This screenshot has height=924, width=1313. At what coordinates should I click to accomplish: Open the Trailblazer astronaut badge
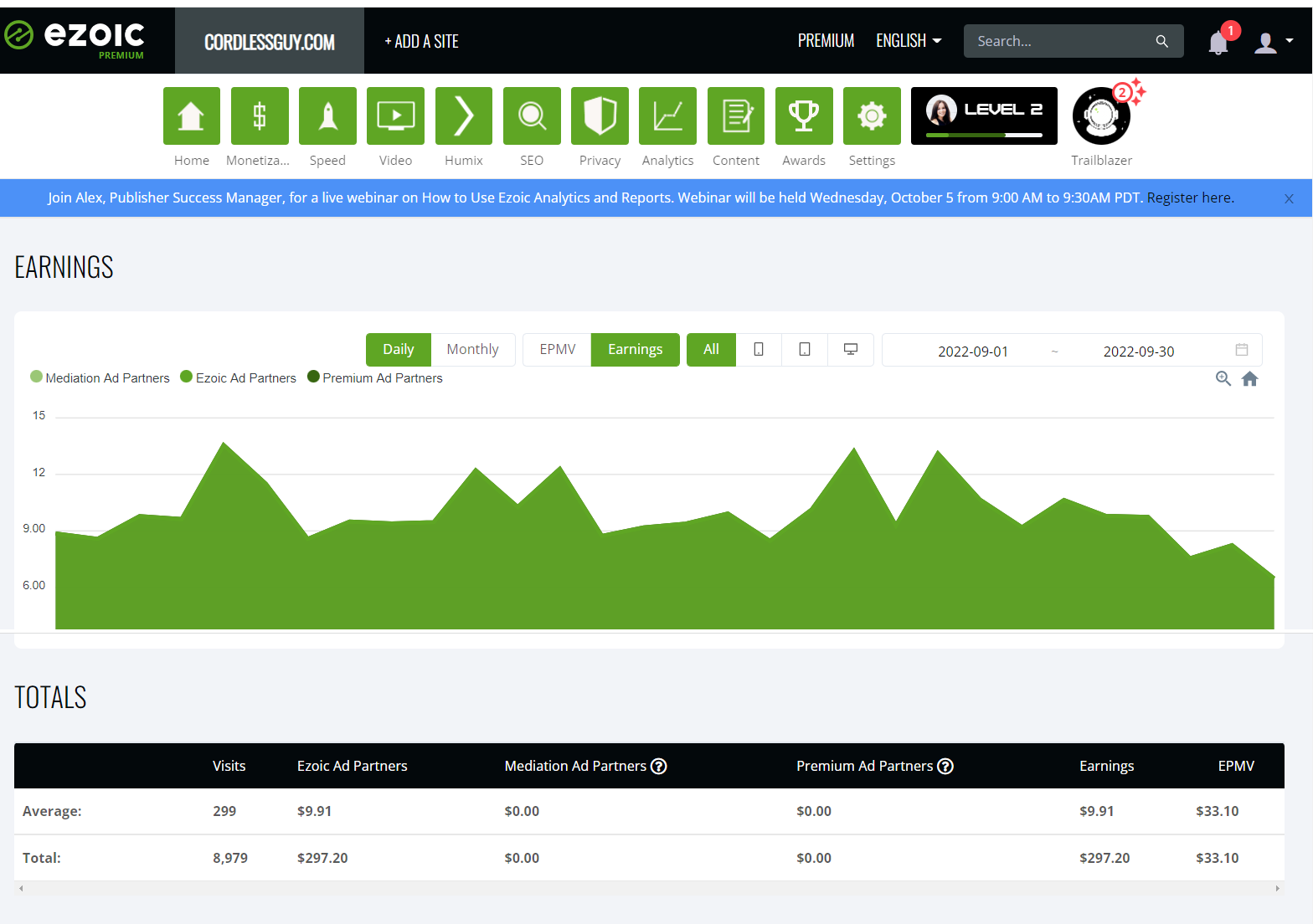[x=1101, y=116]
